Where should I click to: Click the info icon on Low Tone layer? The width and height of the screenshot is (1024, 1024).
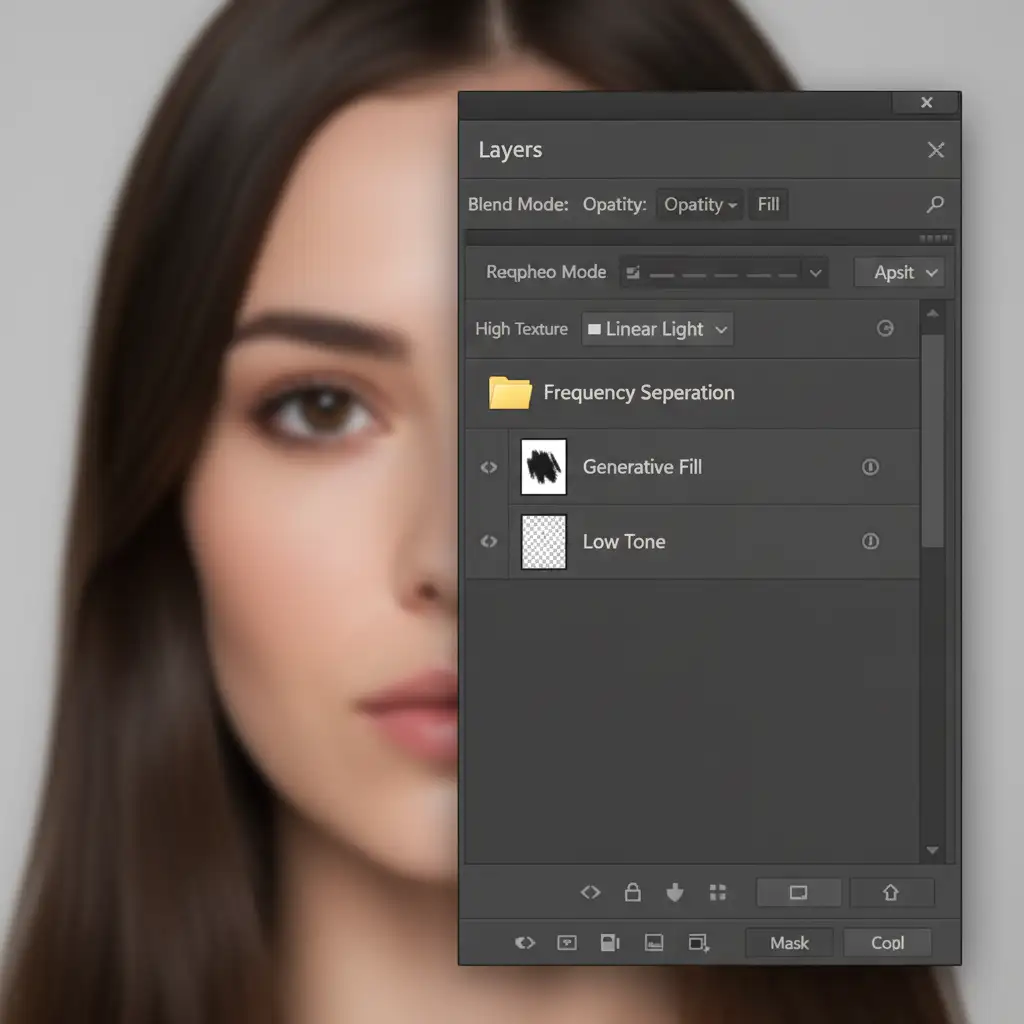click(870, 541)
